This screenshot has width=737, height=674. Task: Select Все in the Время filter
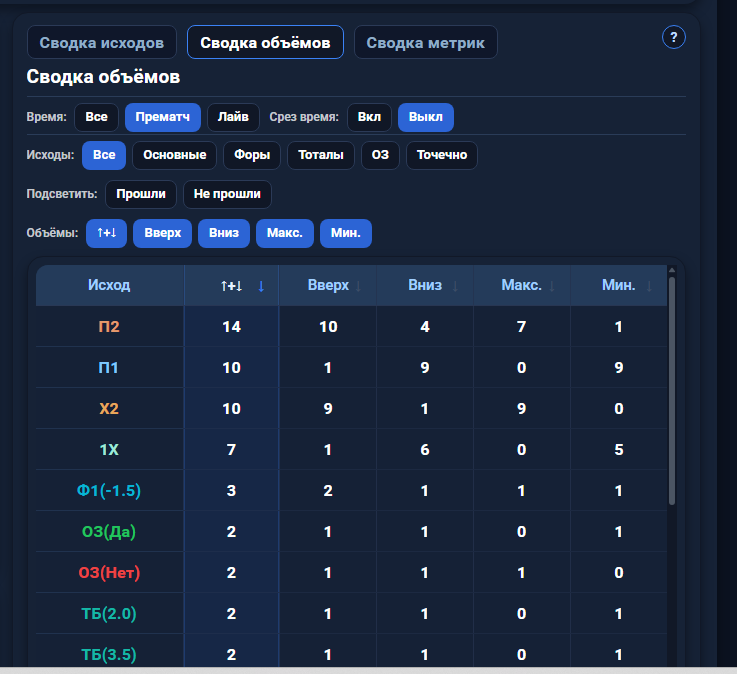pyautogui.click(x=96, y=117)
